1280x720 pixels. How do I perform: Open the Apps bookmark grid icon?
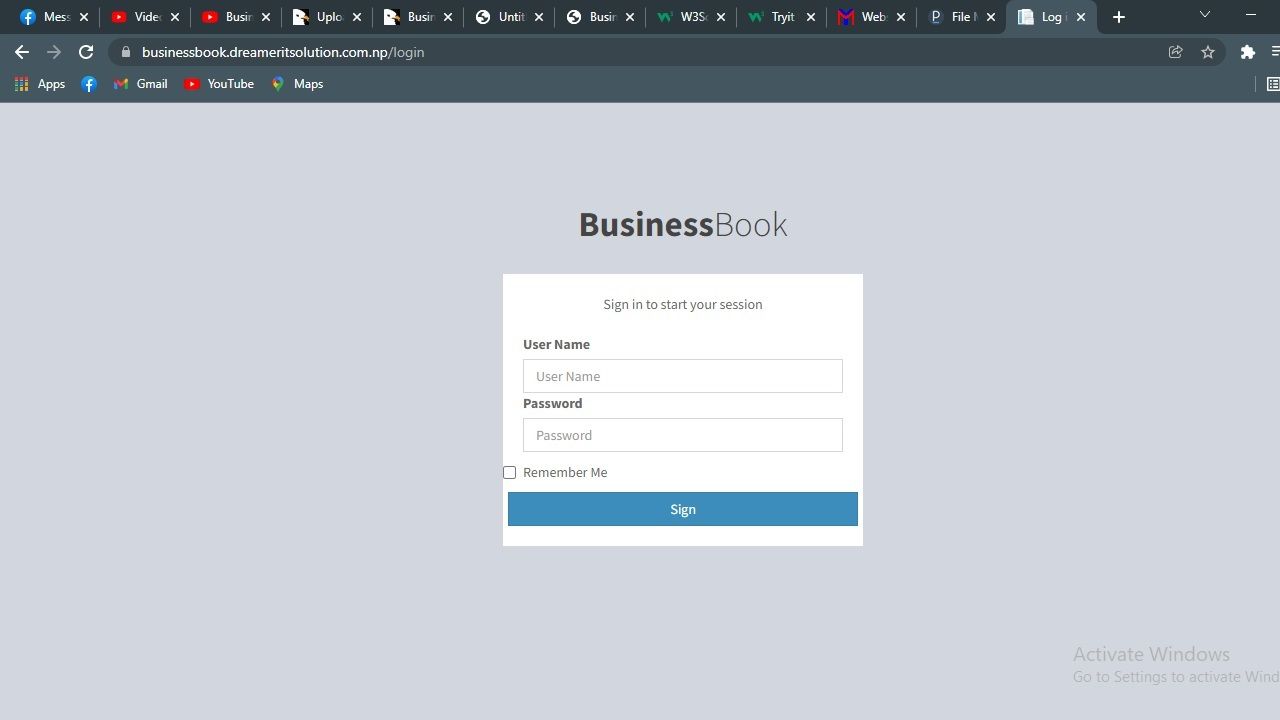pyautogui.click(x=21, y=84)
